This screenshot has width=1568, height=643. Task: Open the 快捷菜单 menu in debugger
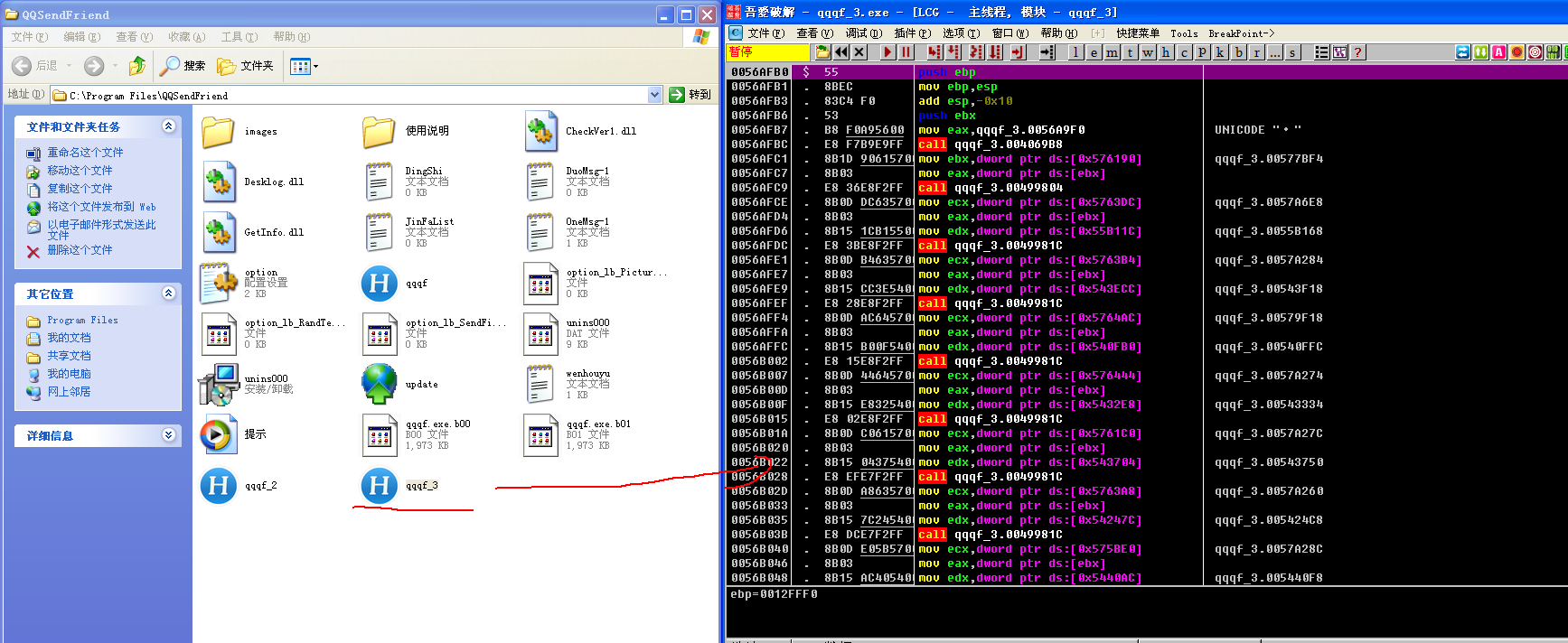(x=1138, y=33)
